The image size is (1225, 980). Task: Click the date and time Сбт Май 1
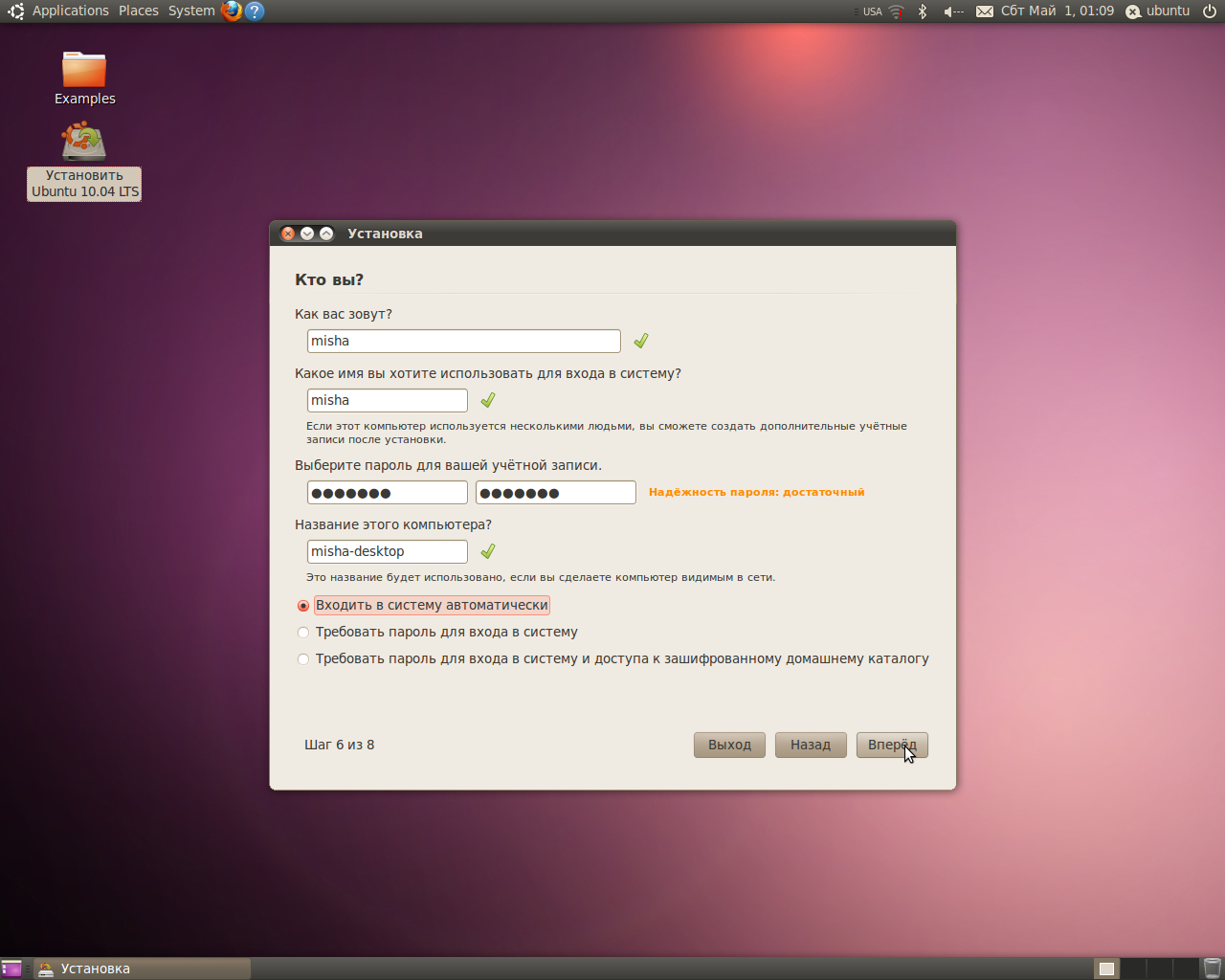point(1058,11)
